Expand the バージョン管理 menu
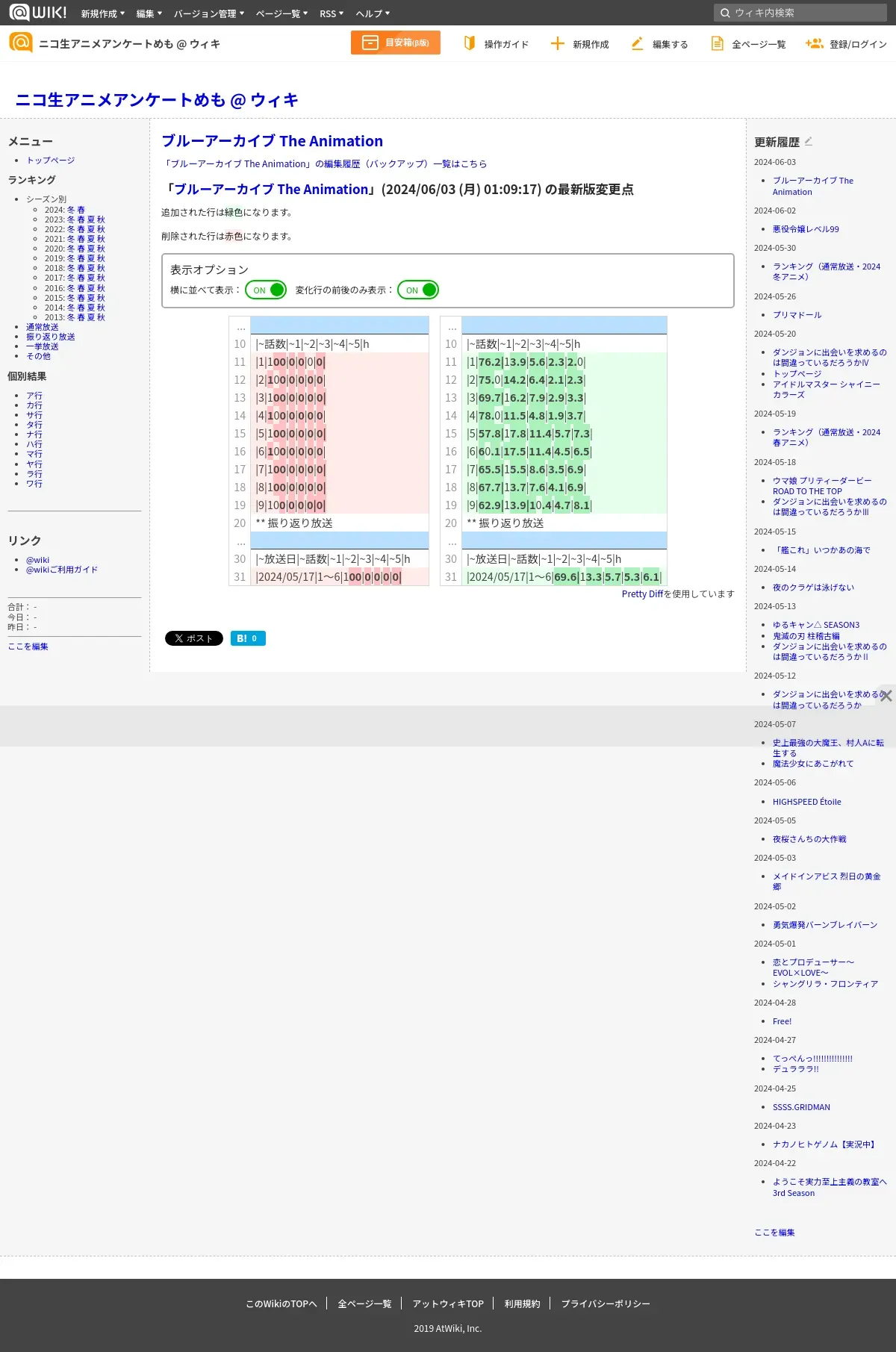 pyautogui.click(x=209, y=13)
